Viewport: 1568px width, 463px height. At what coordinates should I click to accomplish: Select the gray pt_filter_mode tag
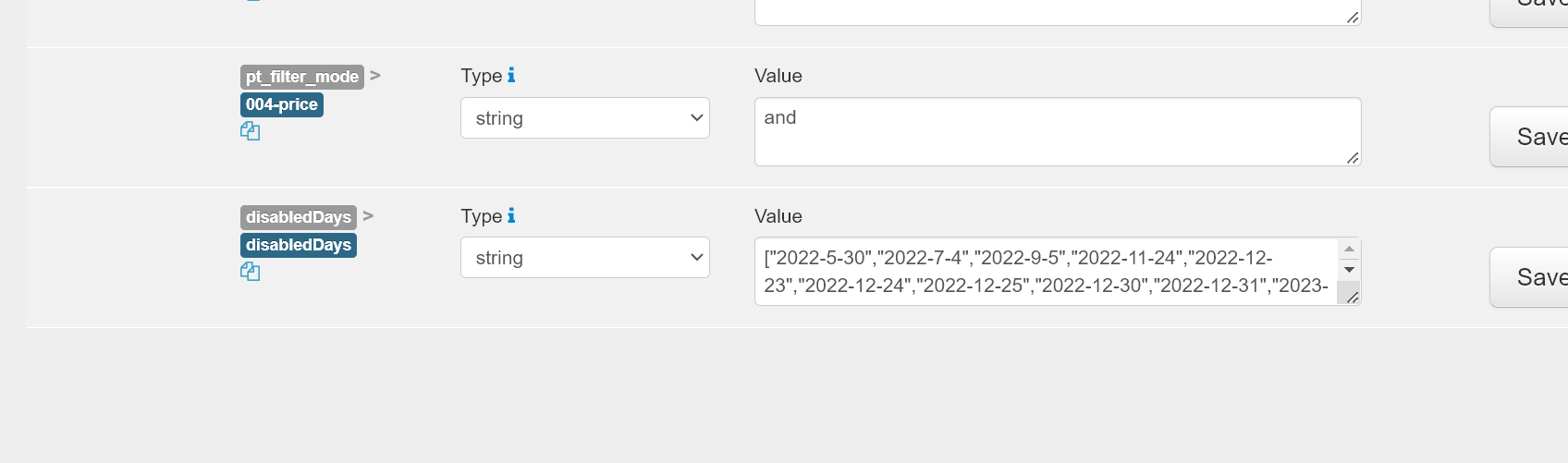click(301, 77)
